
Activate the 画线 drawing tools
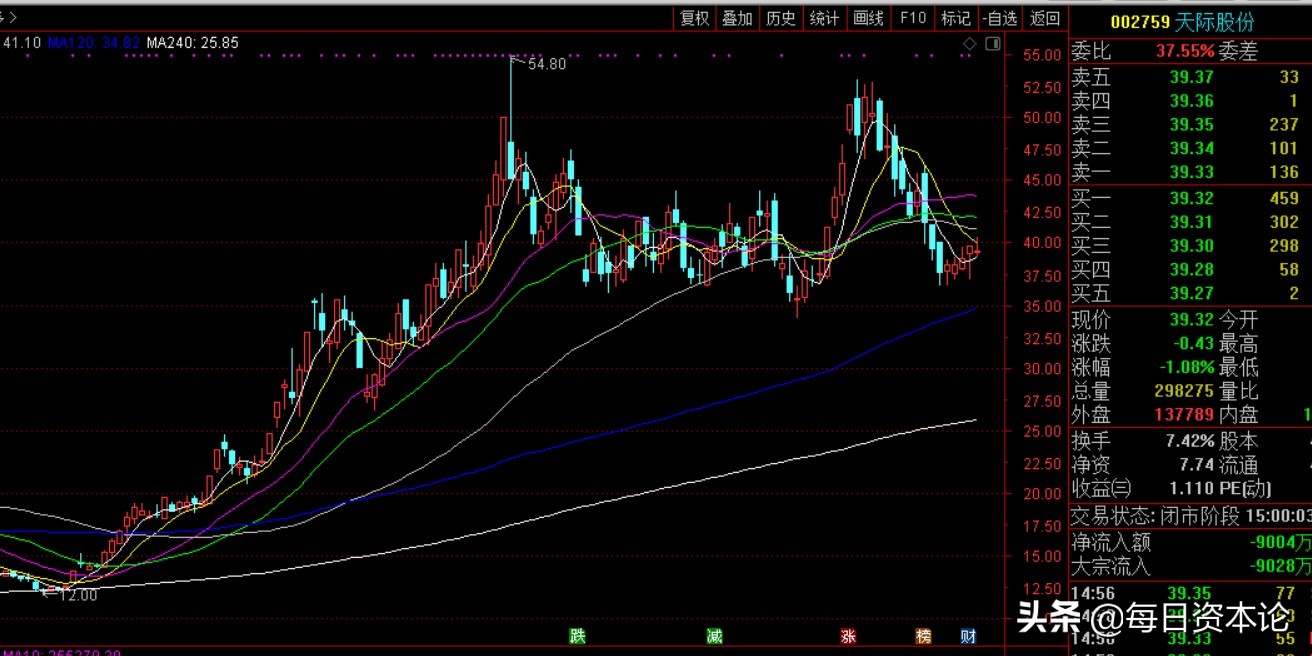[868, 18]
